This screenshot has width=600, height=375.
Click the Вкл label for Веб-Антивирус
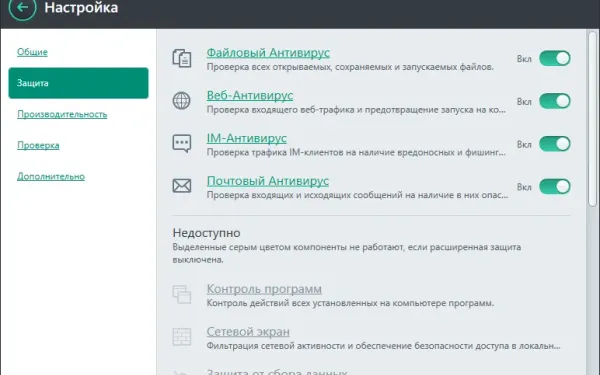524,102
